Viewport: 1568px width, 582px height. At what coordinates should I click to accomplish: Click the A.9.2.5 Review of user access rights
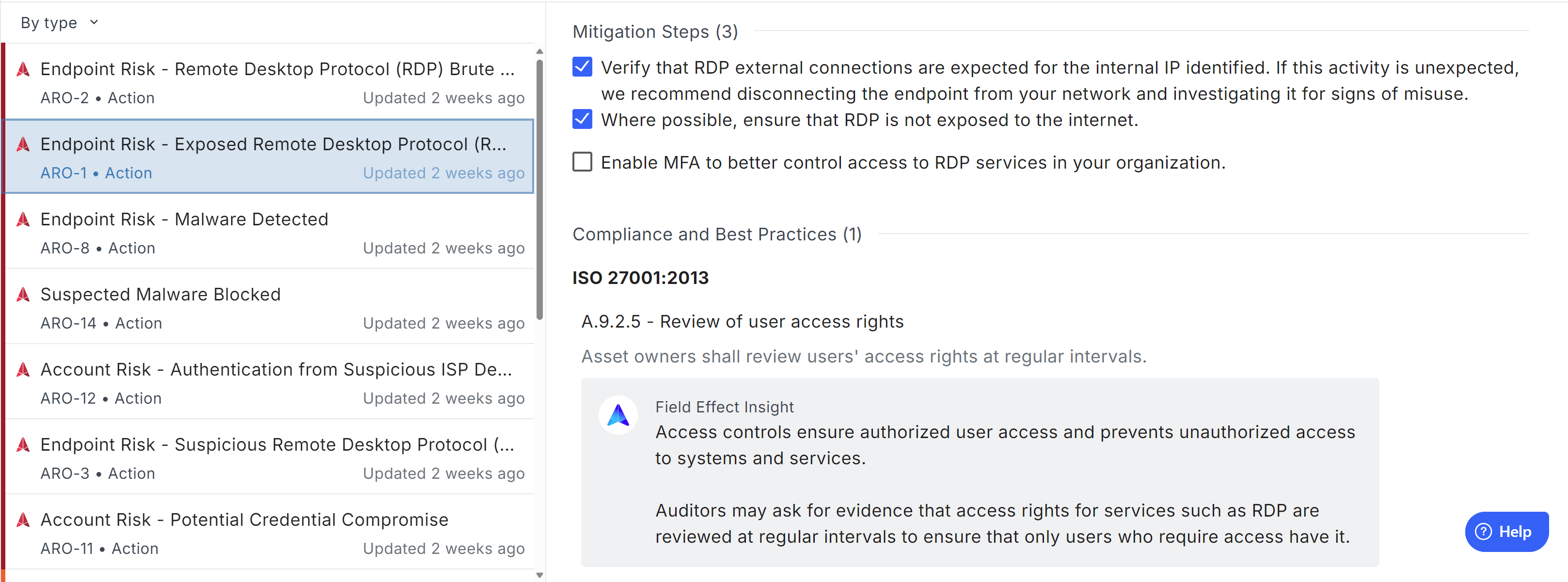tap(742, 321)
